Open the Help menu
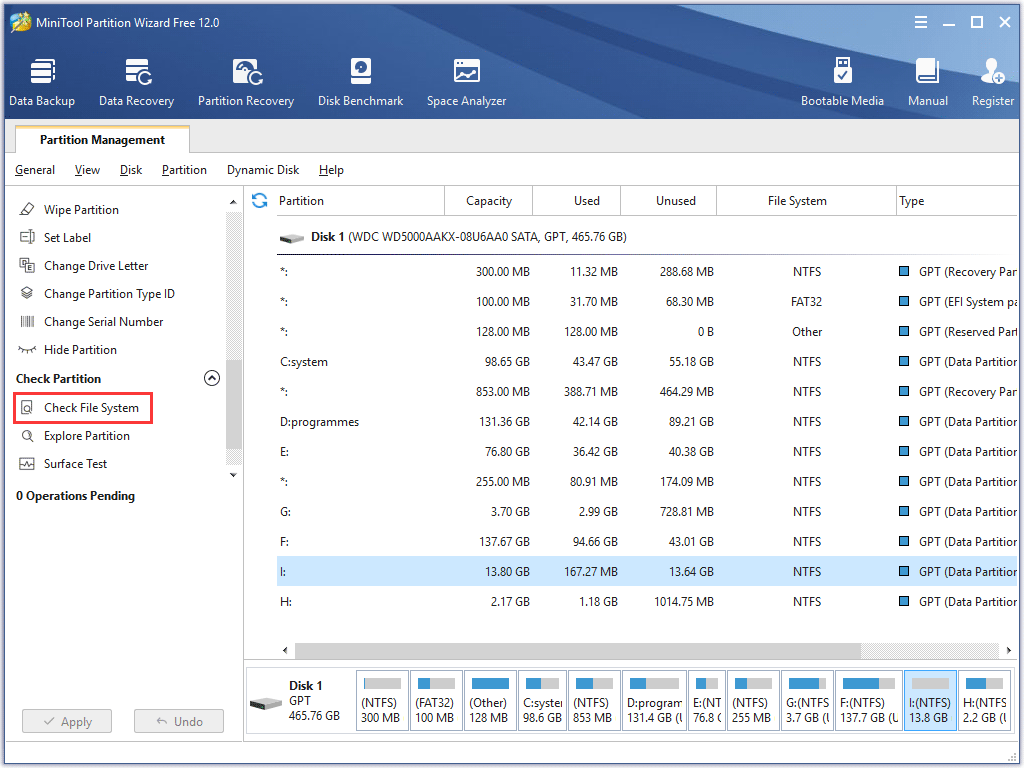 pyautogui.click(x=331, y=170)
